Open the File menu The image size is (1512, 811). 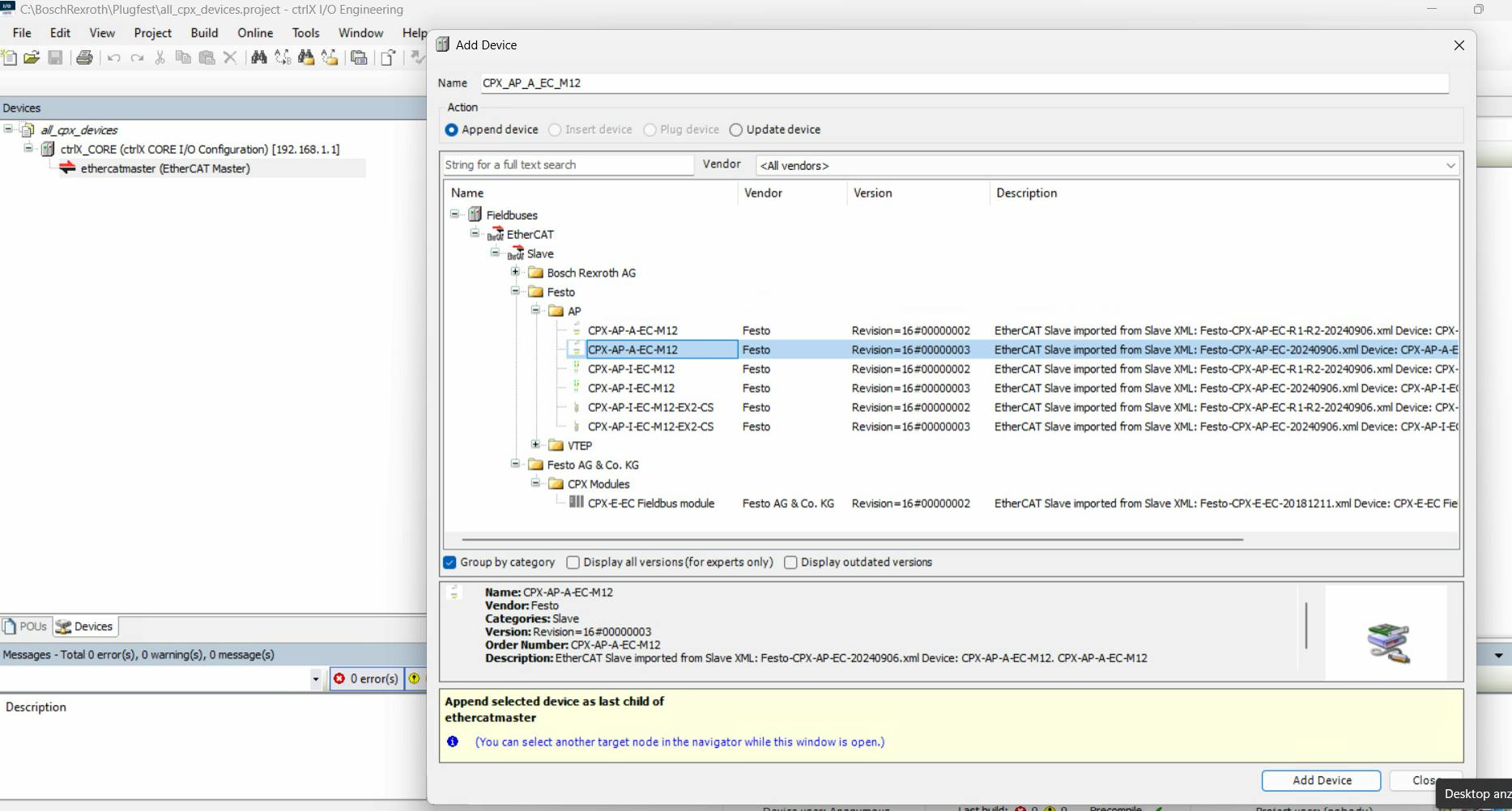pyautogui.click(x=22, y=32)
